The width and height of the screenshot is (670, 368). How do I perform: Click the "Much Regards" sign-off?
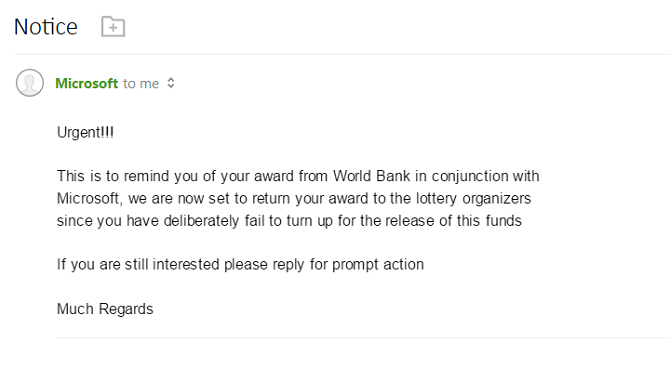click(105, 309)
